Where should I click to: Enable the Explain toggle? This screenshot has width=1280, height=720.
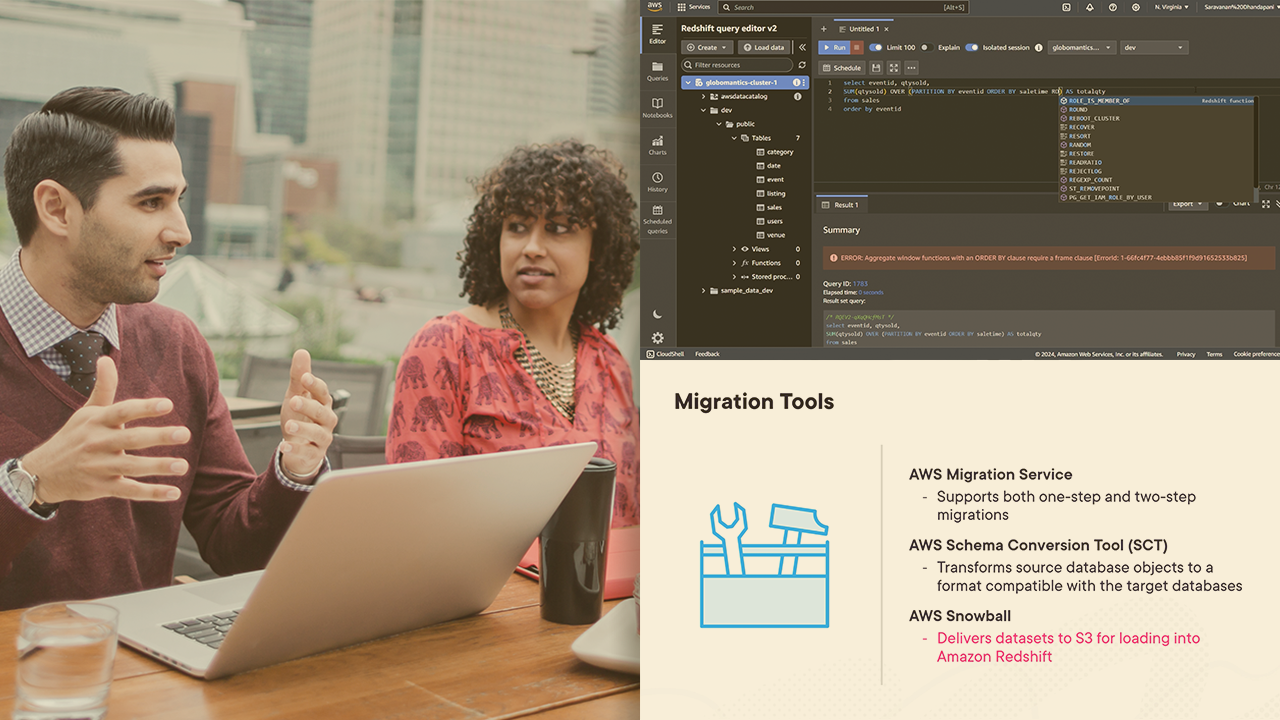925,48
